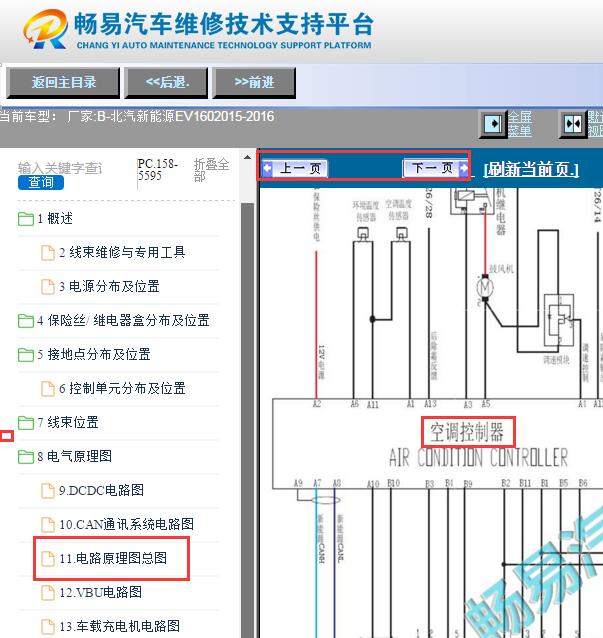Click the sidebar vertical scrollbar track
603x638 pixels.
[247, 419]
